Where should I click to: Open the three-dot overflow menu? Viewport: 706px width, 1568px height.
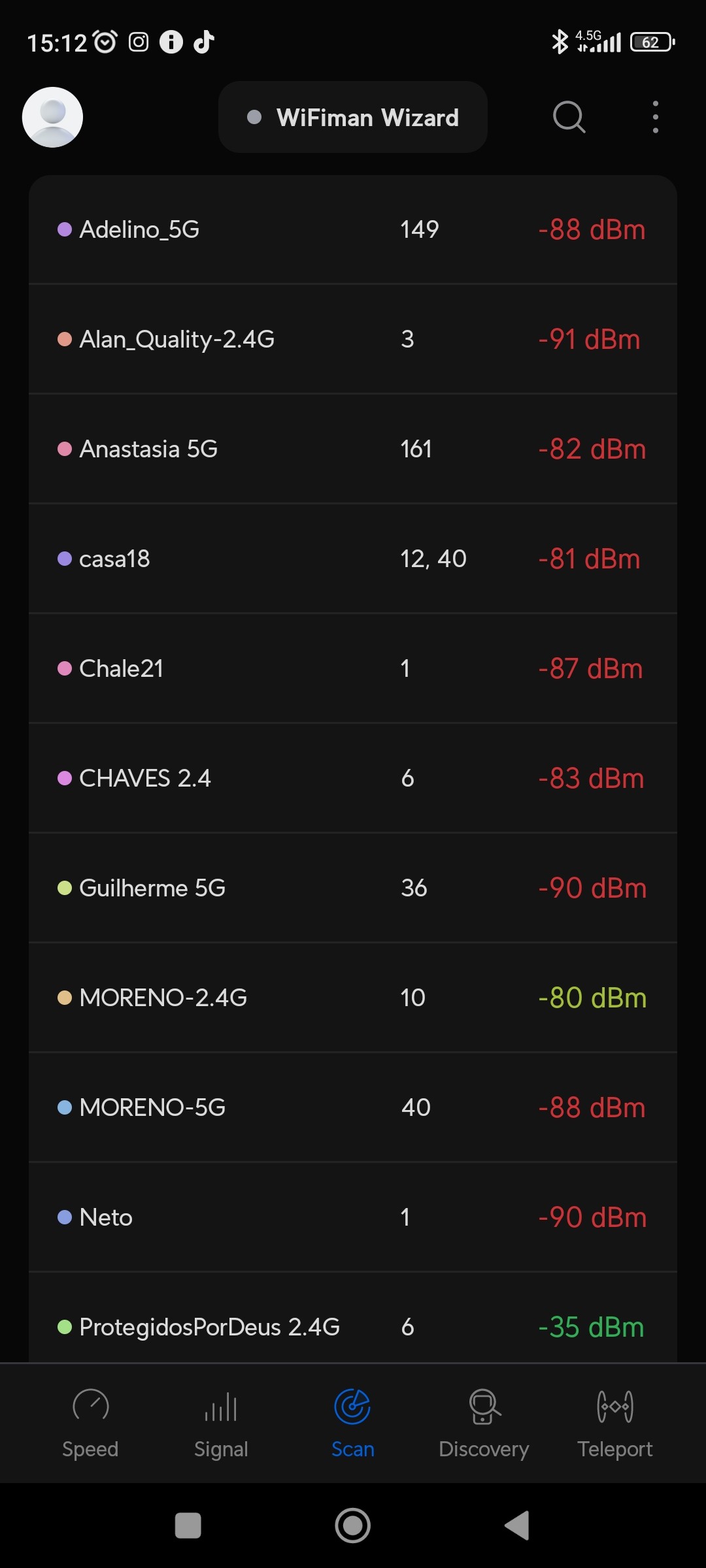[x=655, y=118]
